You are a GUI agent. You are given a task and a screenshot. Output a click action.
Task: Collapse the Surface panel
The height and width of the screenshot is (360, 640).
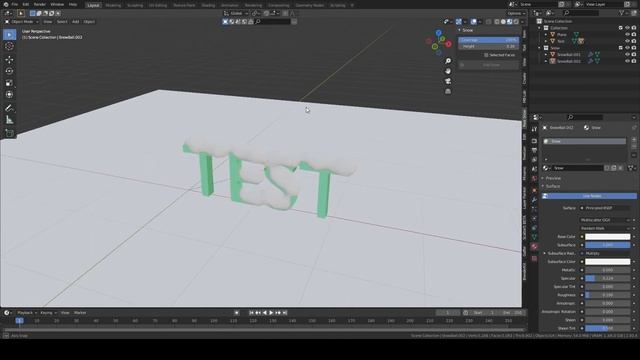[553, 187]
